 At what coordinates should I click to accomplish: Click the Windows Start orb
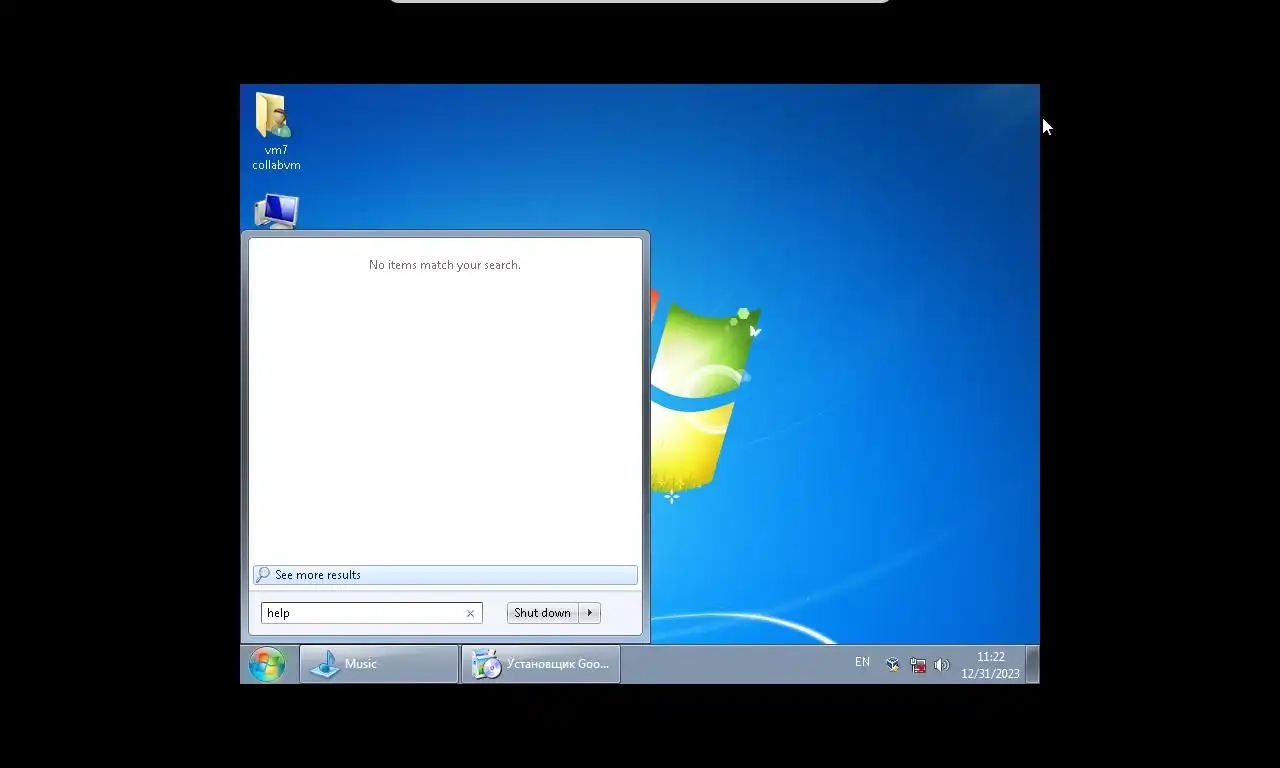(x=267, y=664)
